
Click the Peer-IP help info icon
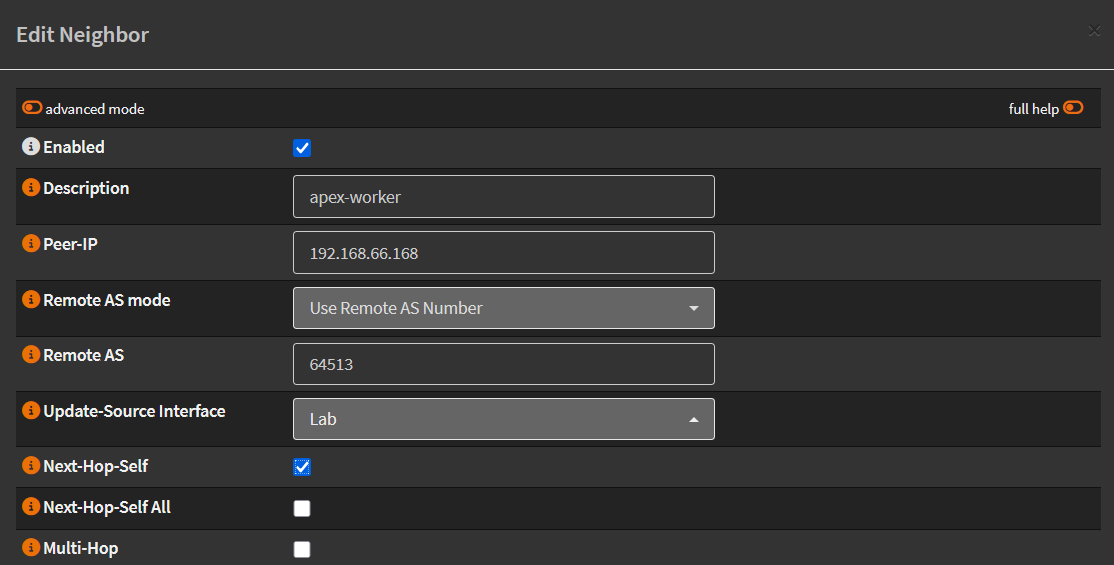31,244
